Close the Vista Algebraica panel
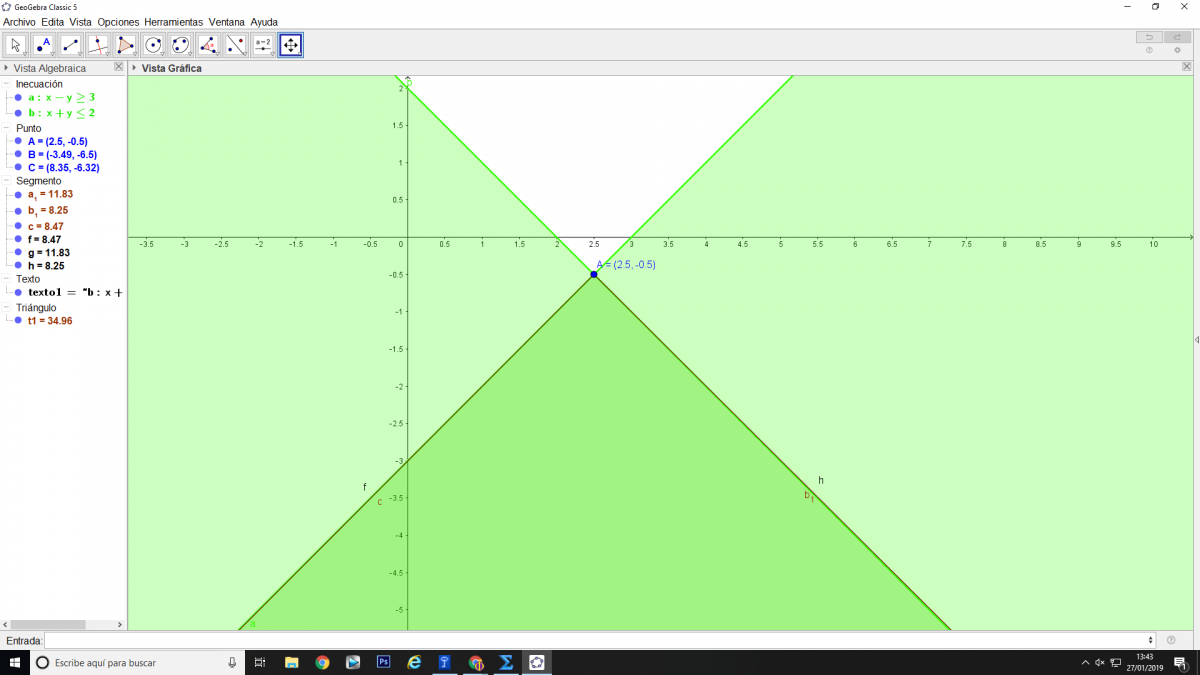 pos(119,67)
